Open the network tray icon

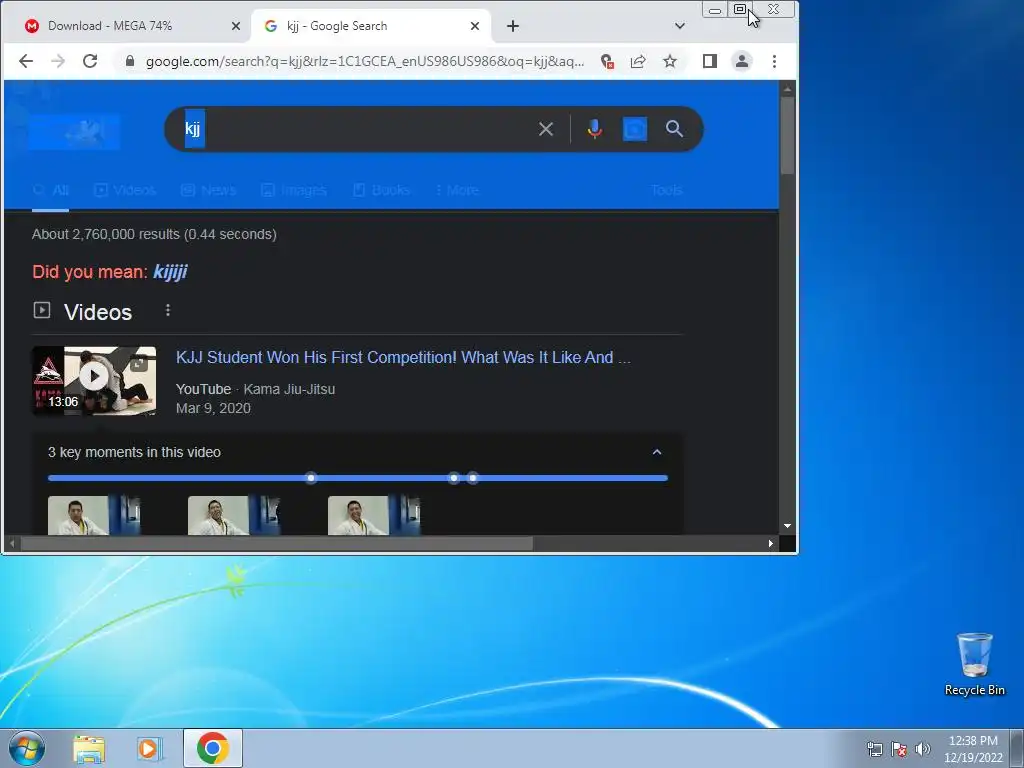pyautogui.click(x=874, y=749)
